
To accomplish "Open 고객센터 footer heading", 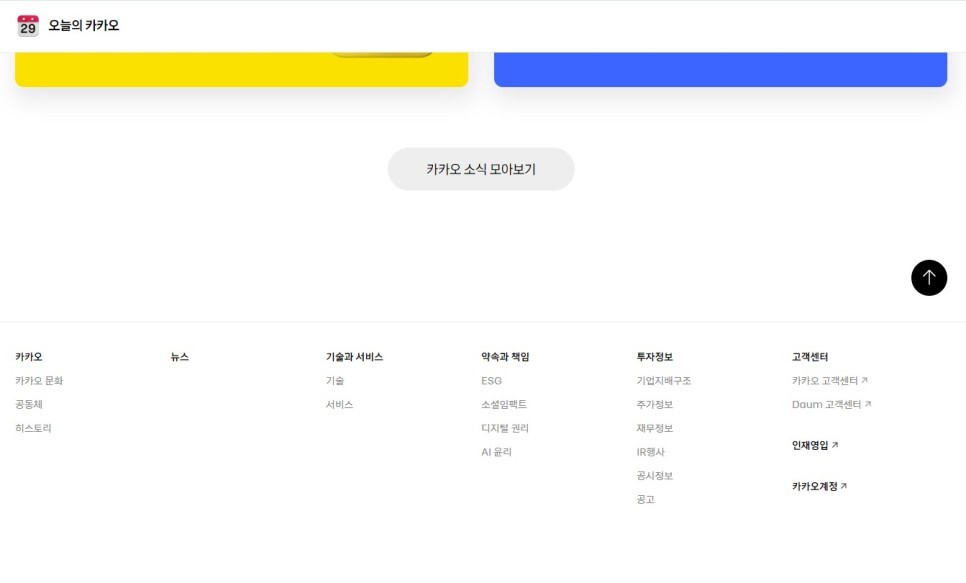I will point(810,357).
